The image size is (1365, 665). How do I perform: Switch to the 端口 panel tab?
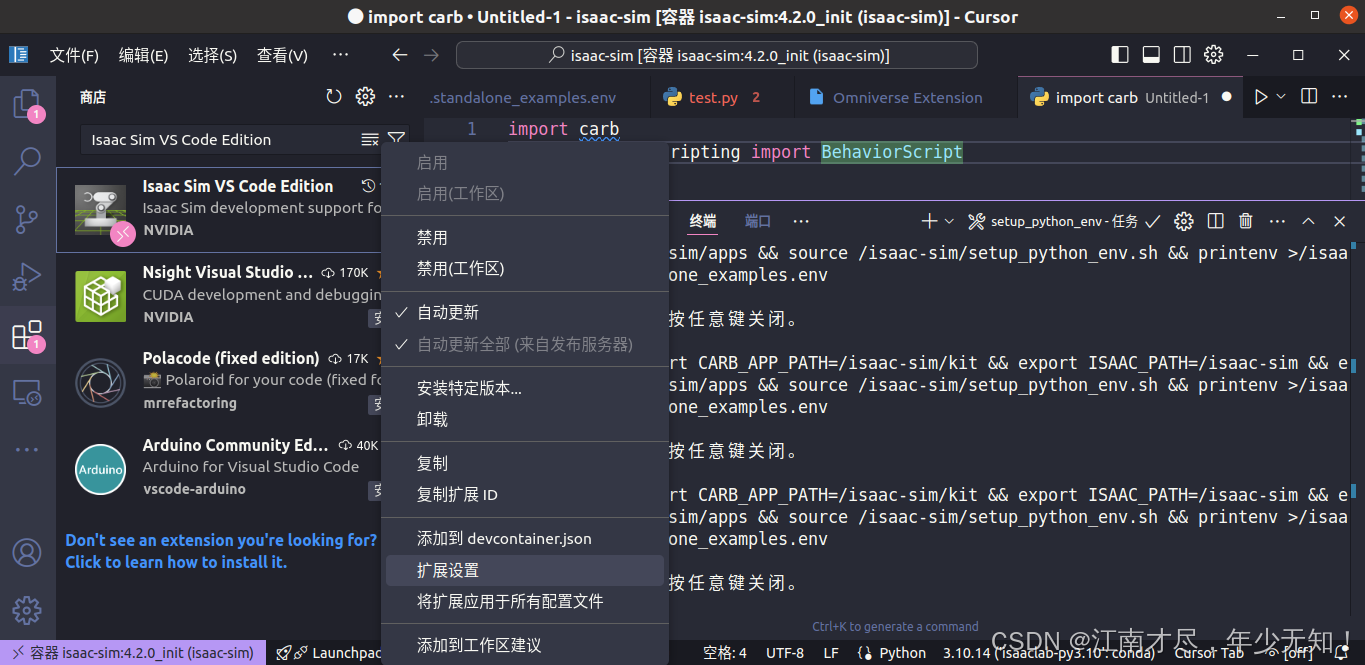(758, 221)
